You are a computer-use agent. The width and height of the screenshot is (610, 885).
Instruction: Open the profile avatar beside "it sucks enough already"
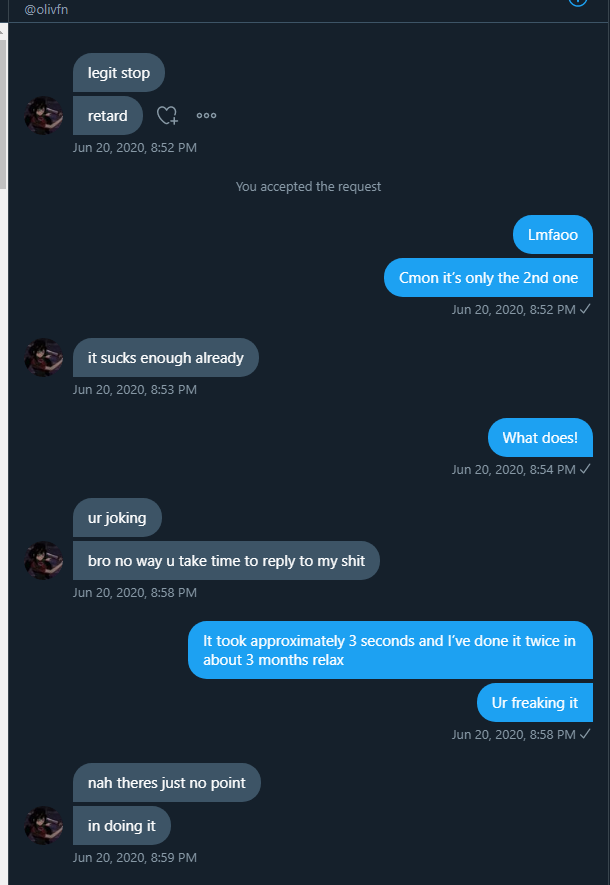pos(44,358)
